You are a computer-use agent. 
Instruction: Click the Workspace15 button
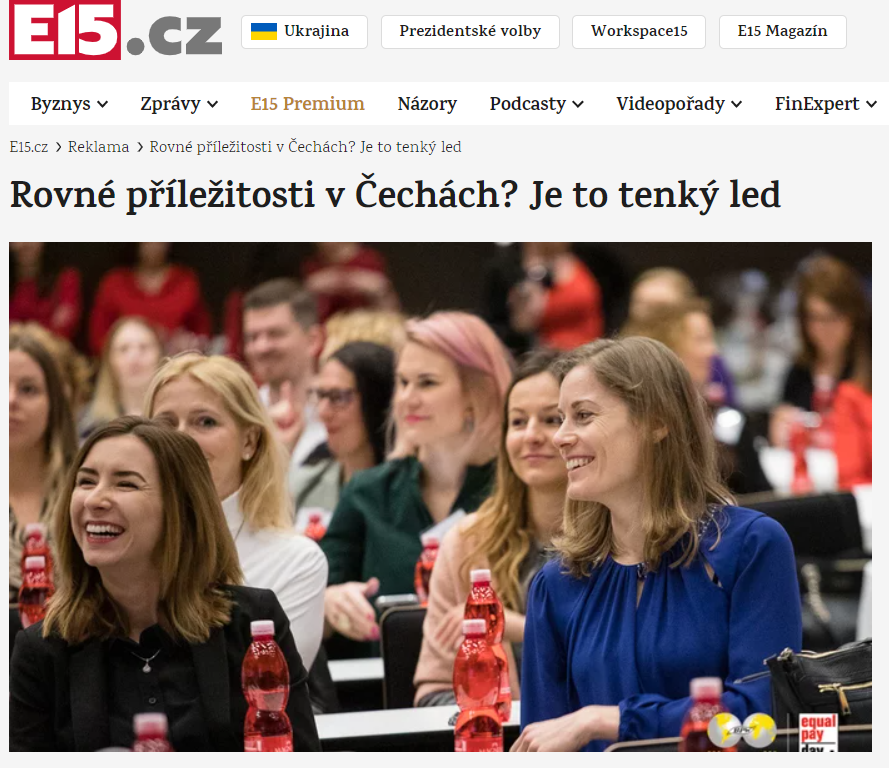click(639, 32)
